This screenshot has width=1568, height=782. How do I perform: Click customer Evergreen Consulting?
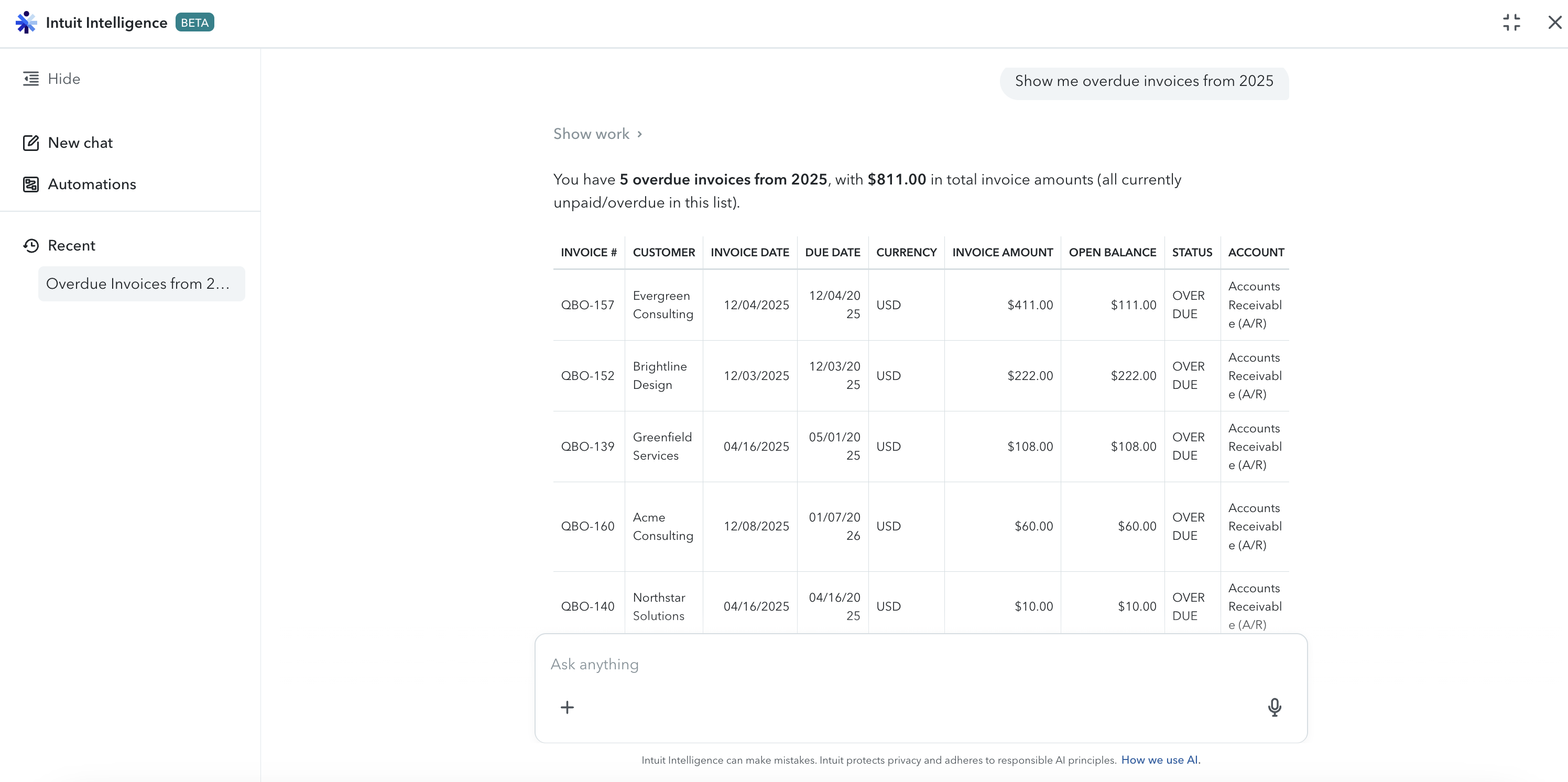pyautogui.click(x=663, y=305)
